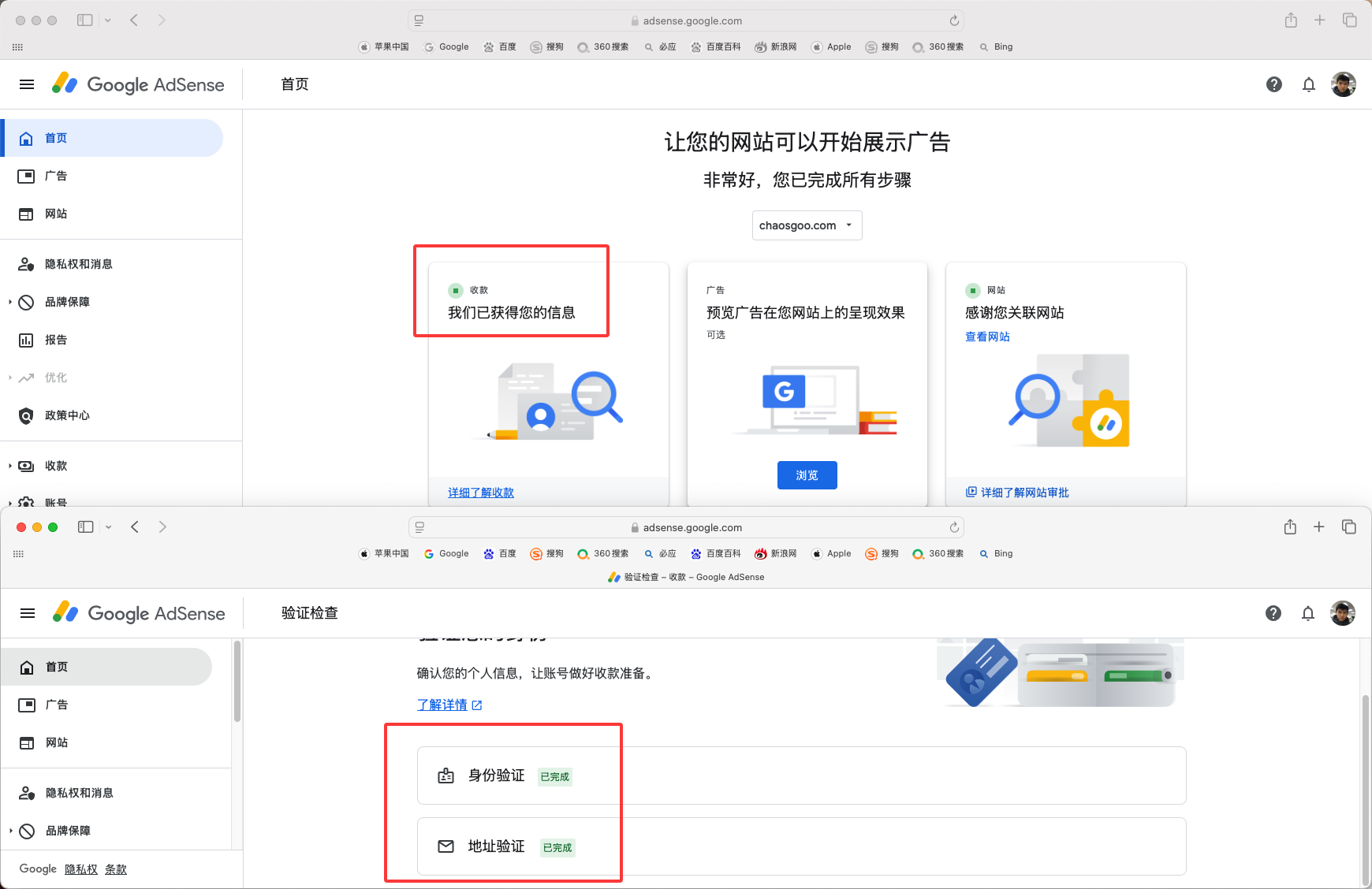Open sidebar options chevron in front Safari toolbar
Viewport: 1372px width, 889px height.
pos(108,526)
